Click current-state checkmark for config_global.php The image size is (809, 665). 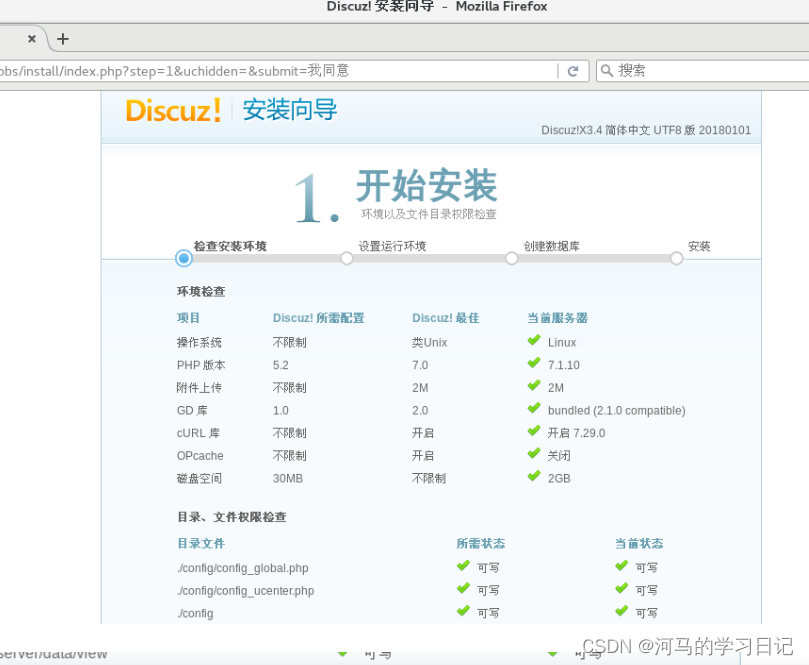pos(622,566)
